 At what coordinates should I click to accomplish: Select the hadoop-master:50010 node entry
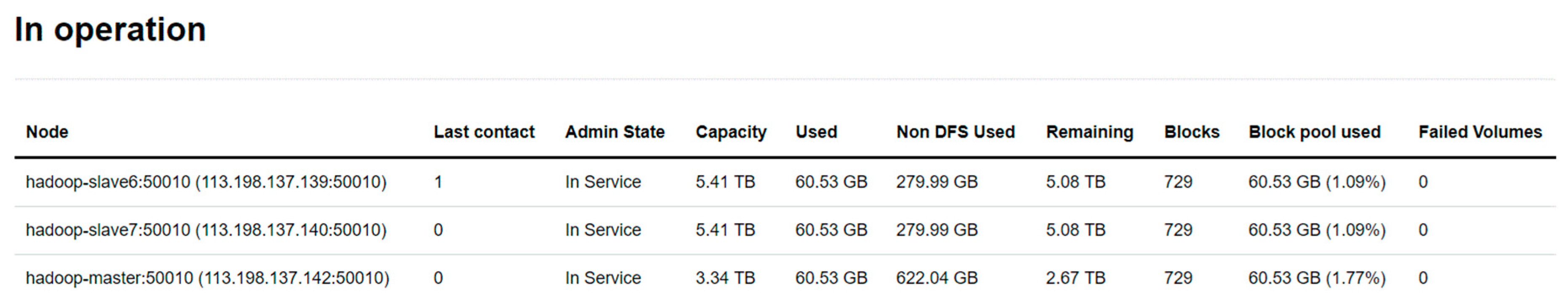click(x=207, y=278)
